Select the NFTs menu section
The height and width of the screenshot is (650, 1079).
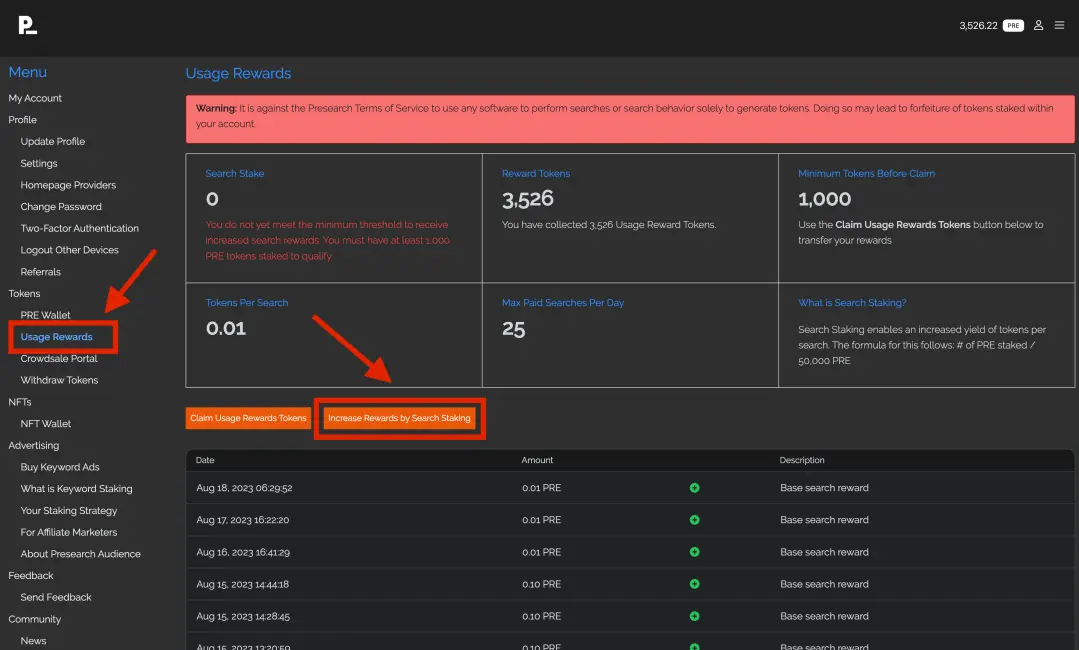20,402
